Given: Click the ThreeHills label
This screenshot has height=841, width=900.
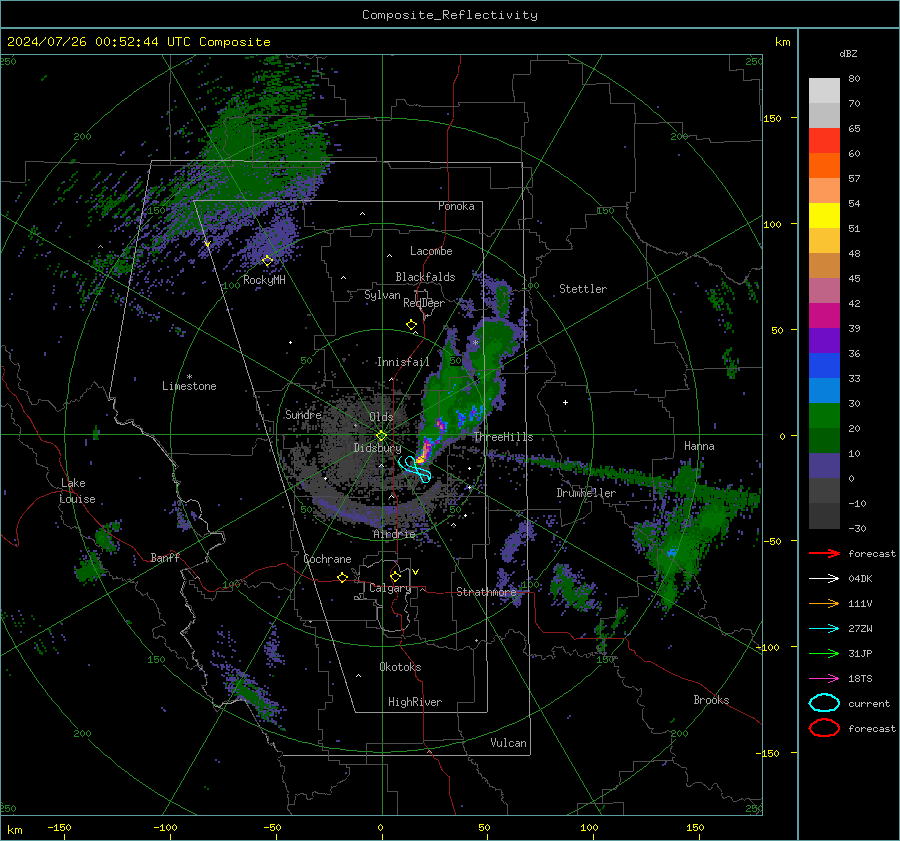Looking at the screenshot, I should coord(503,437).
